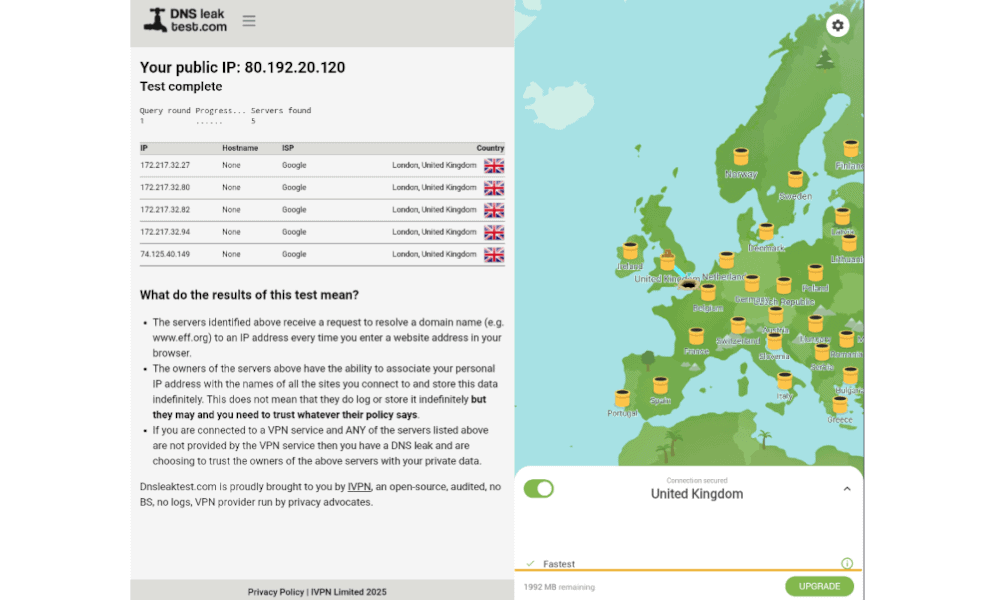Click the 1992 MB remaining label
The height and width of the screenshot is (600, 1000).
(559, 587)
